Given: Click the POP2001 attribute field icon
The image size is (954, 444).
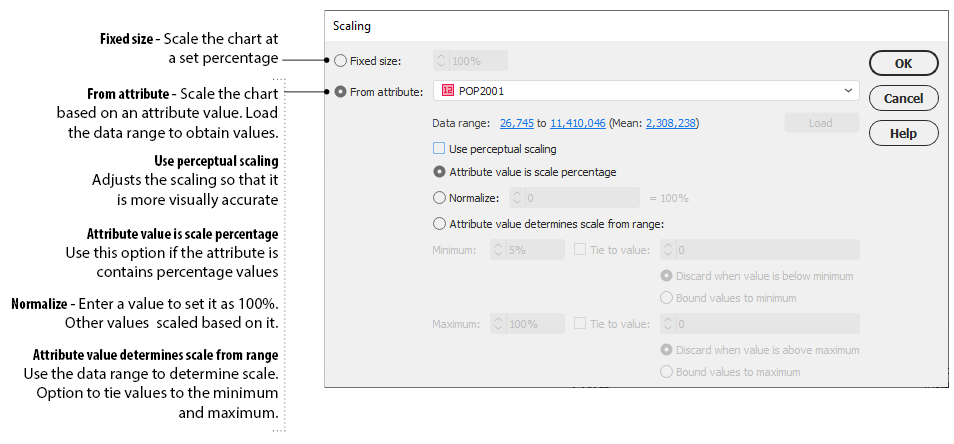Looking at the screenshot, I should (447, 91).
